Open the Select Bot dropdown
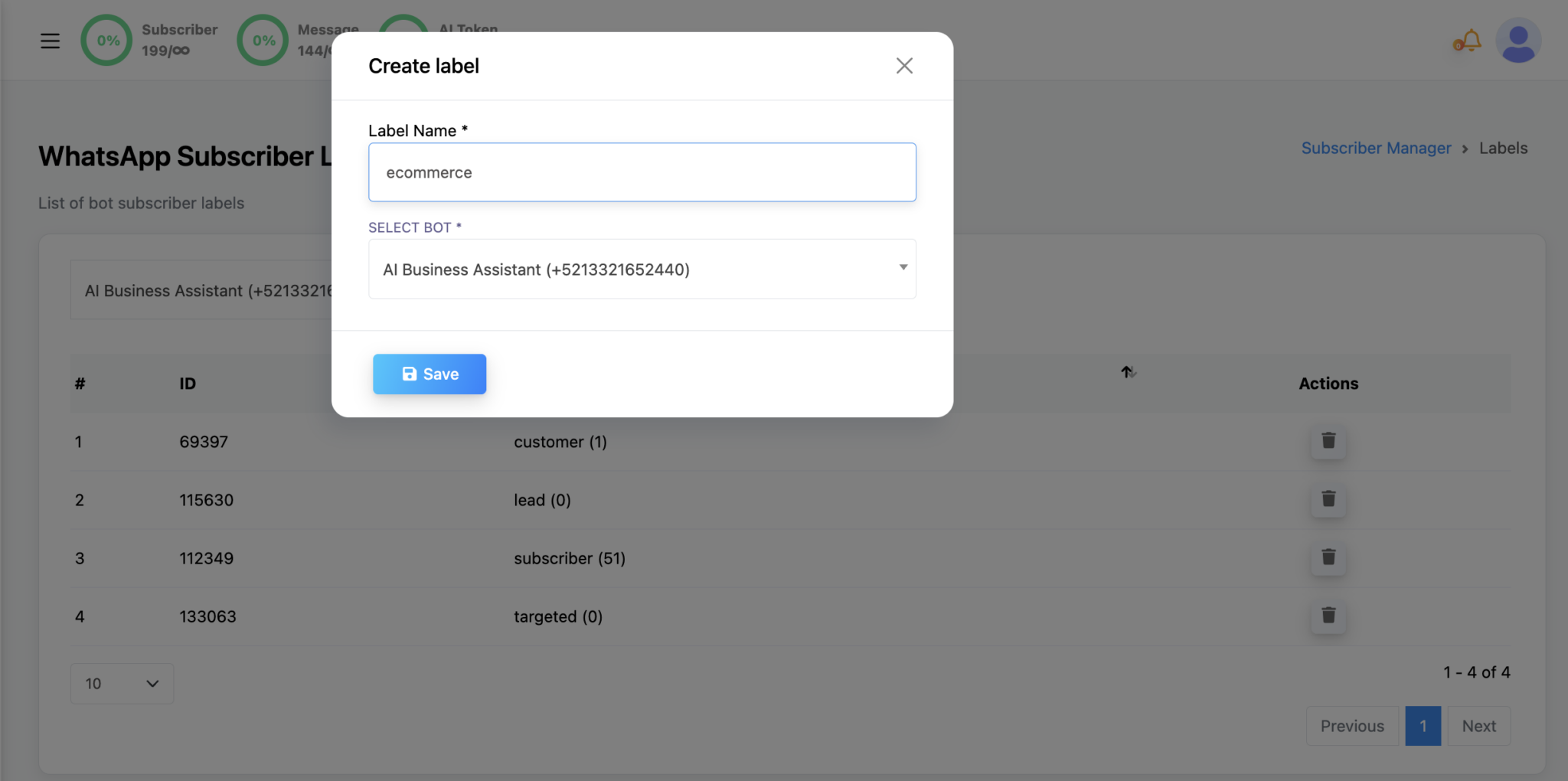 (x=642, y=269)
